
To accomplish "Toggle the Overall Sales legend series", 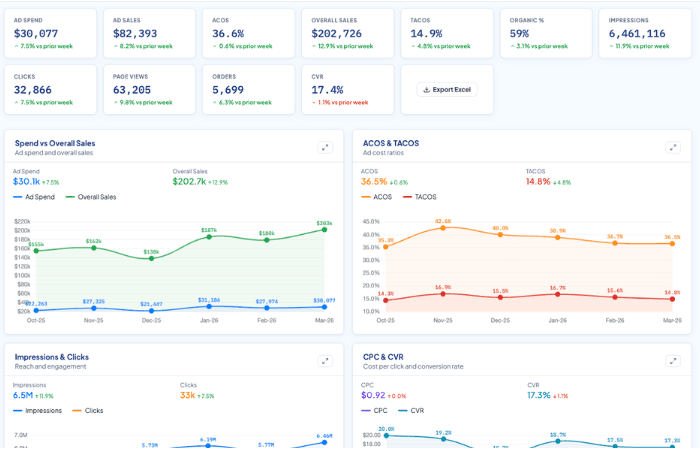I will (91, 197).
